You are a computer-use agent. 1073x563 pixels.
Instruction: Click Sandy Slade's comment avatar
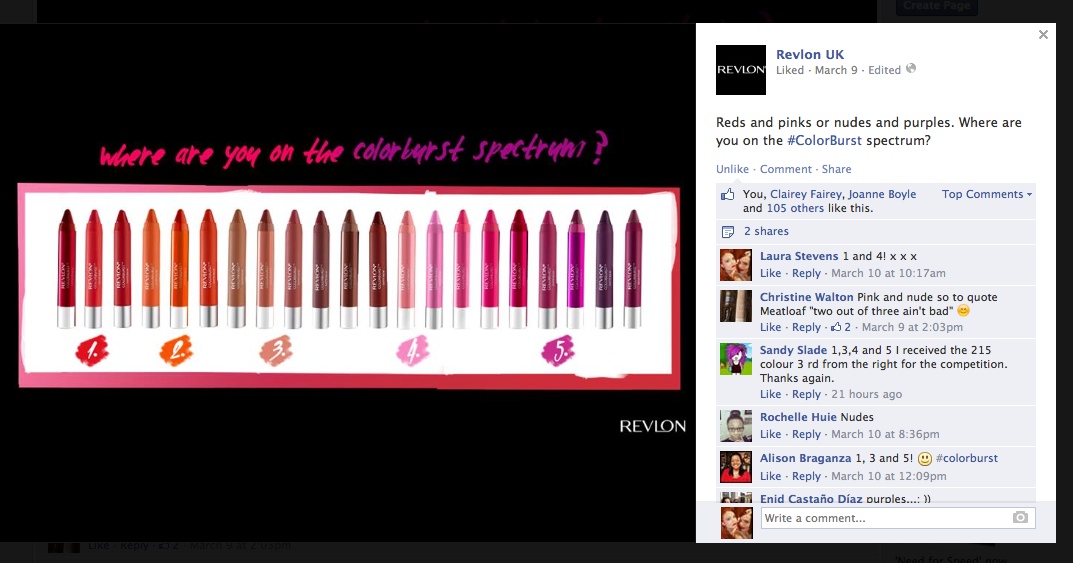point(736,358)
